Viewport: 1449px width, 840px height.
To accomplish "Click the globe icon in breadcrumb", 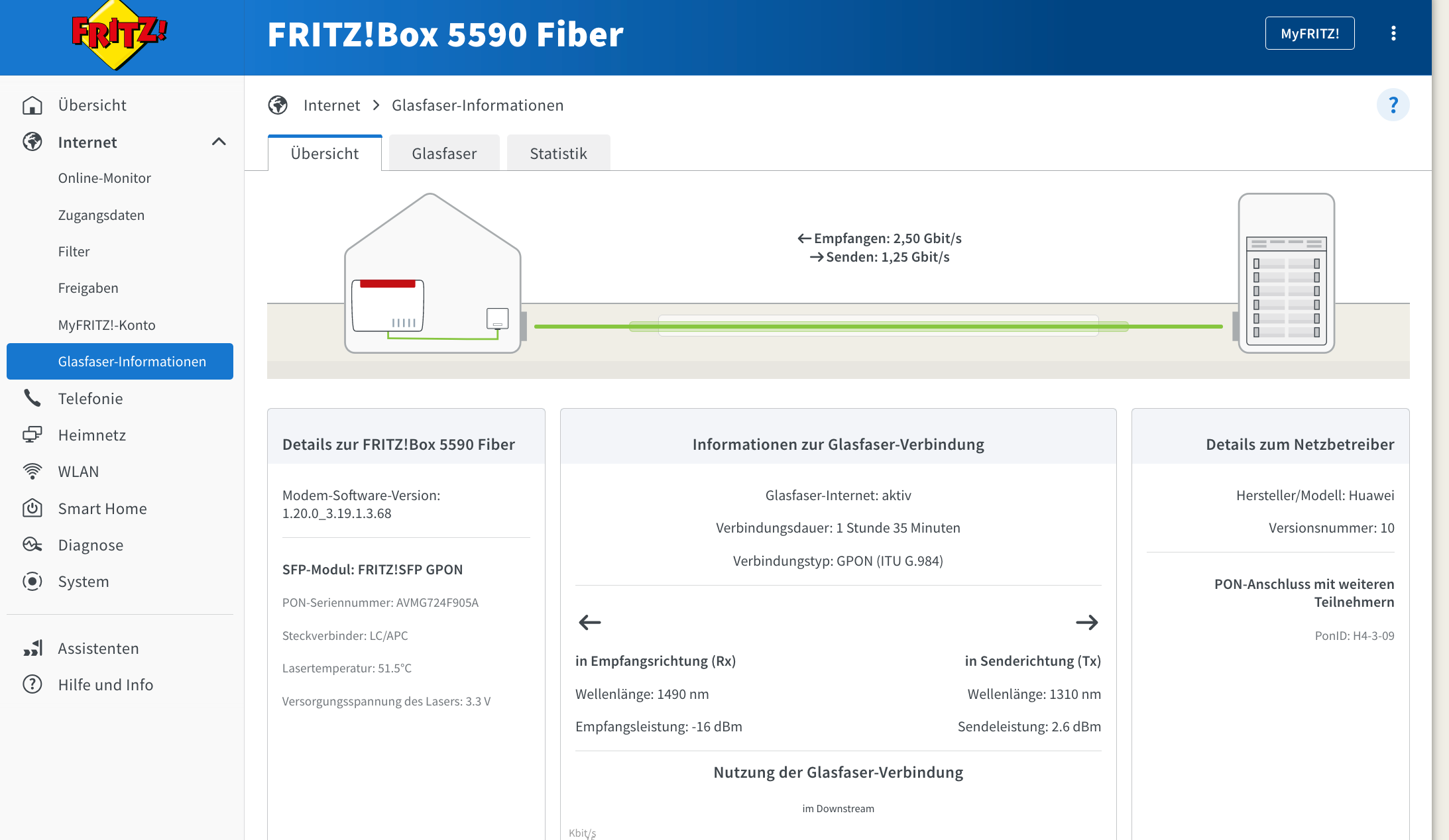I will (278, 105).
